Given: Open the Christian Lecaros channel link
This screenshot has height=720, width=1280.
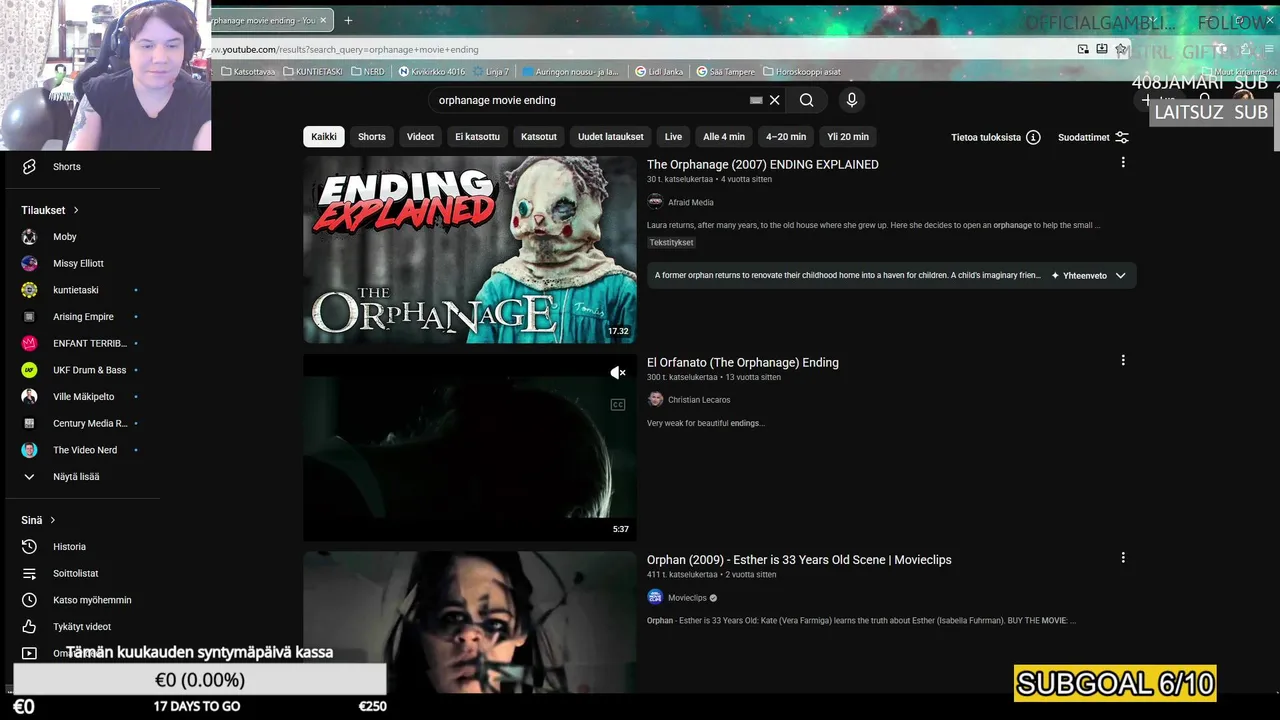Looking at the screenshot, I should coord(699,400).
